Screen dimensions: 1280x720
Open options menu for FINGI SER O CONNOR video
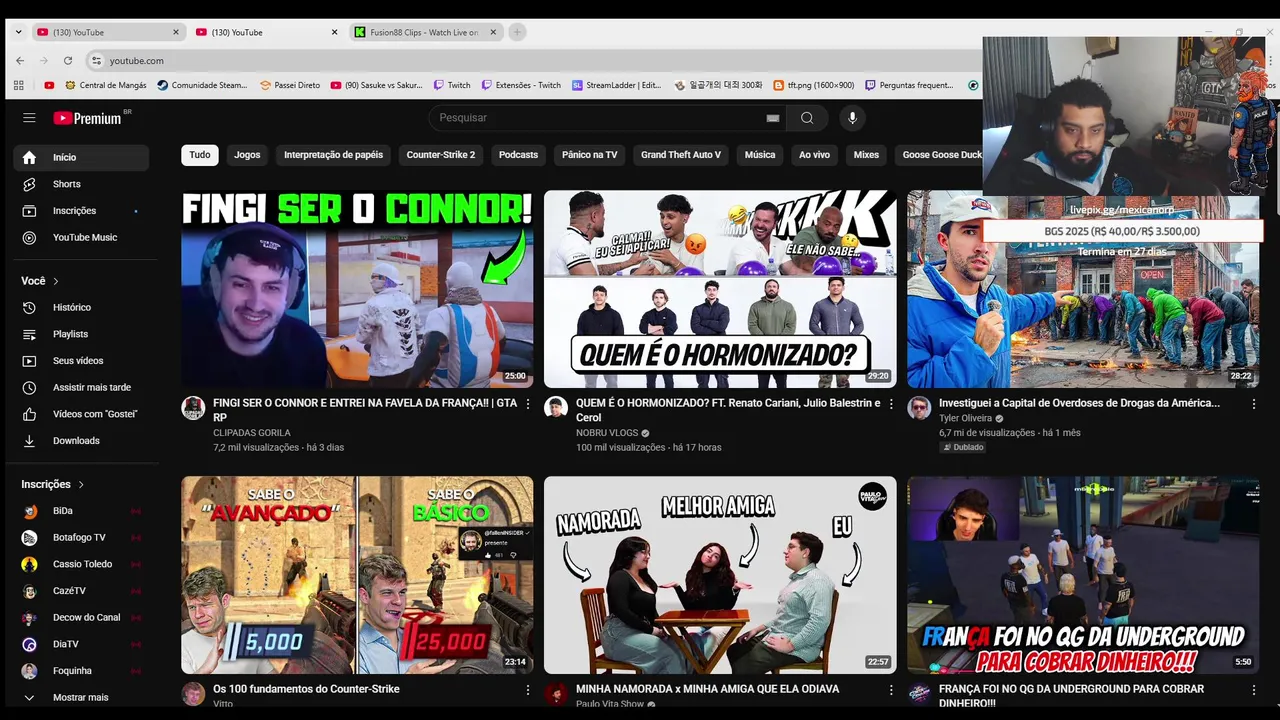click(x=528, y=404)
